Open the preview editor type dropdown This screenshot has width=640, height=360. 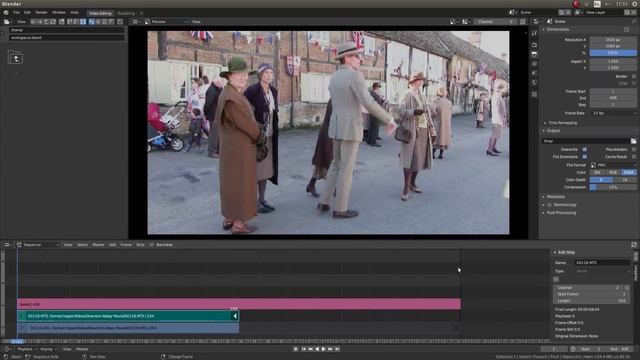(x=136, y=22)
